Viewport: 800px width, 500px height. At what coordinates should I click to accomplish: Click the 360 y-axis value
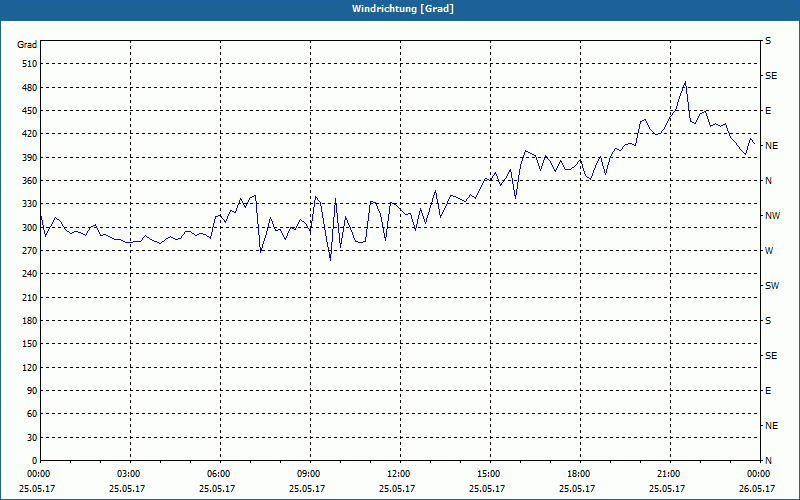[x=30, y=181]
